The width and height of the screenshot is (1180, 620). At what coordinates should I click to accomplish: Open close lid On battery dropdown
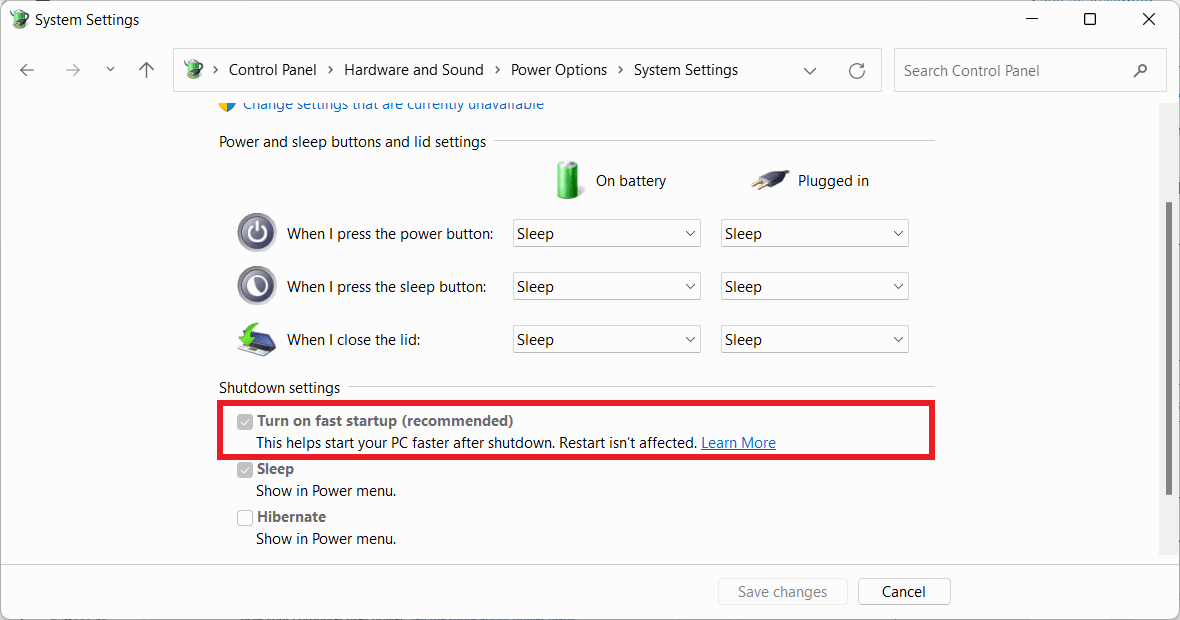pyautogui.click(x=606, y=340)
